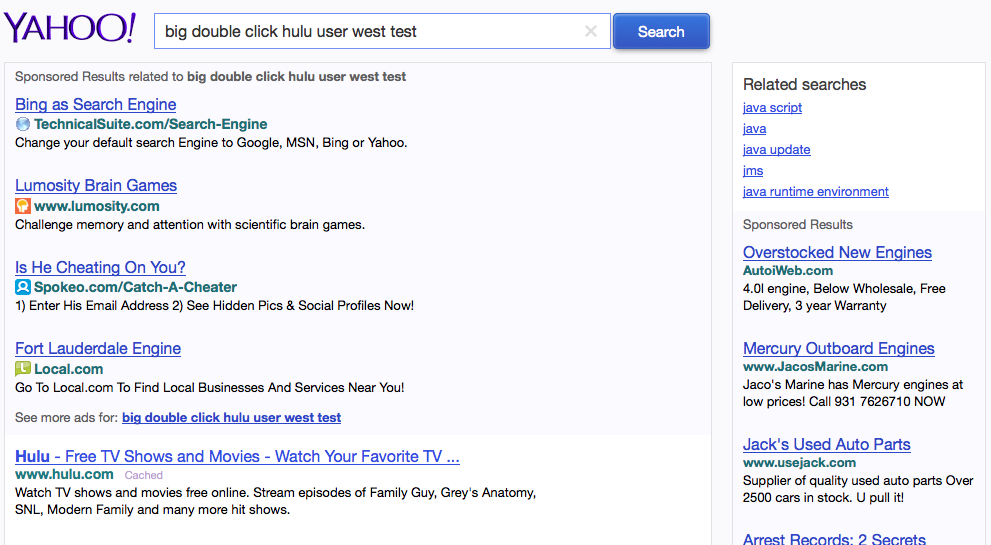This screenshot has height=545, width=991.
Task: Click 'Change your default search Engine' description
Action: pos(211,143)
